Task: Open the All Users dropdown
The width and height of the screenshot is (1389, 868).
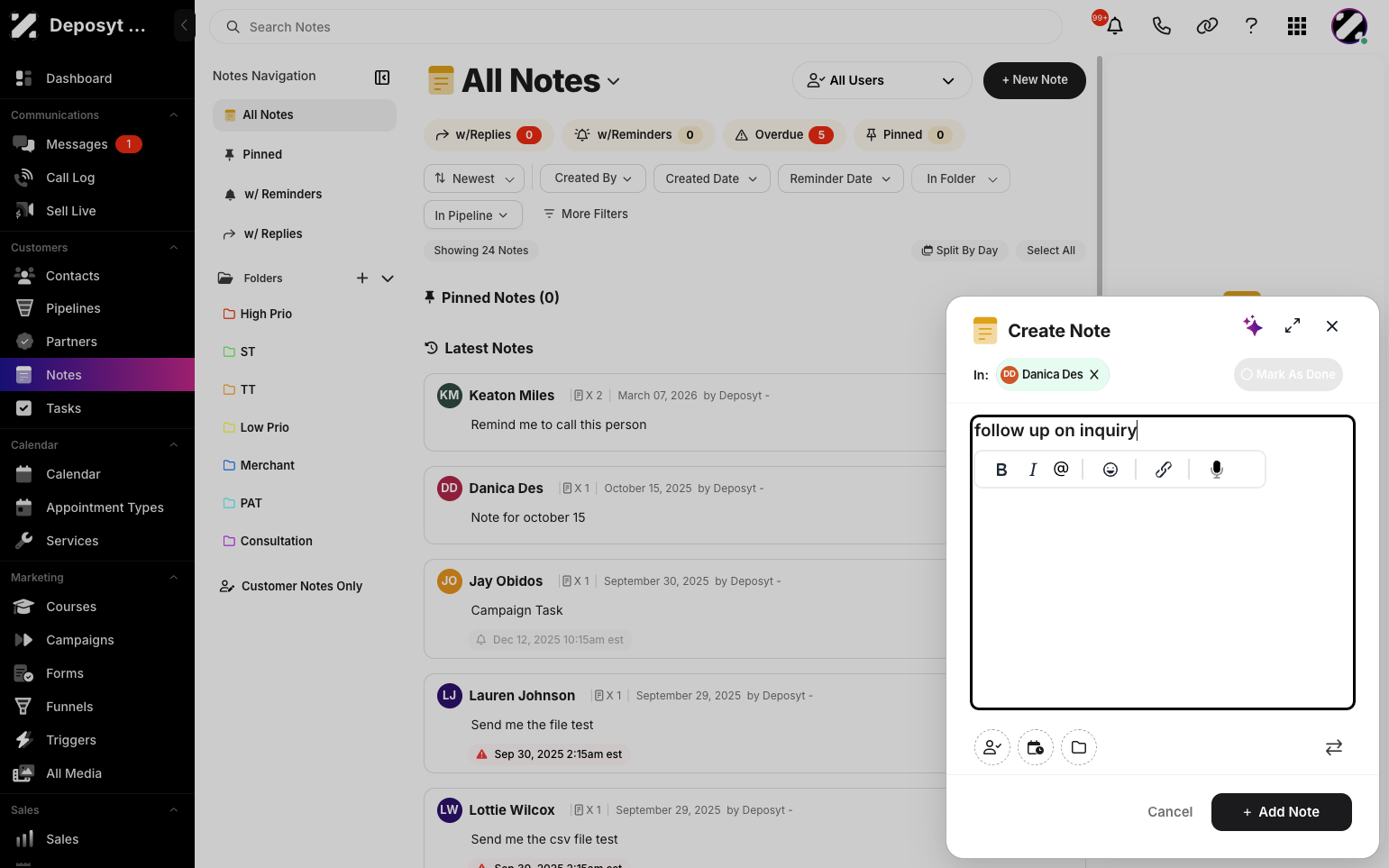Action: pyautogui.click(x=882, y=80)
